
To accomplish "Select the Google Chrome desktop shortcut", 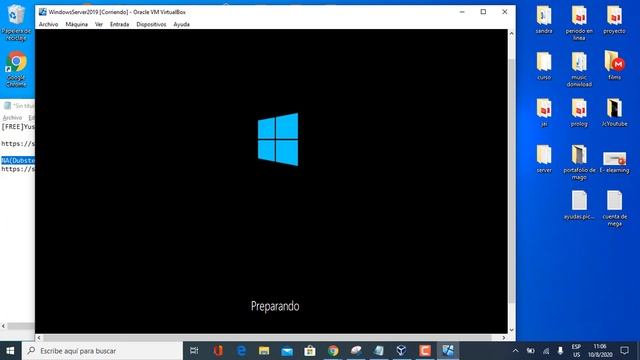I will pyautogui.click(x=16, y=69).
